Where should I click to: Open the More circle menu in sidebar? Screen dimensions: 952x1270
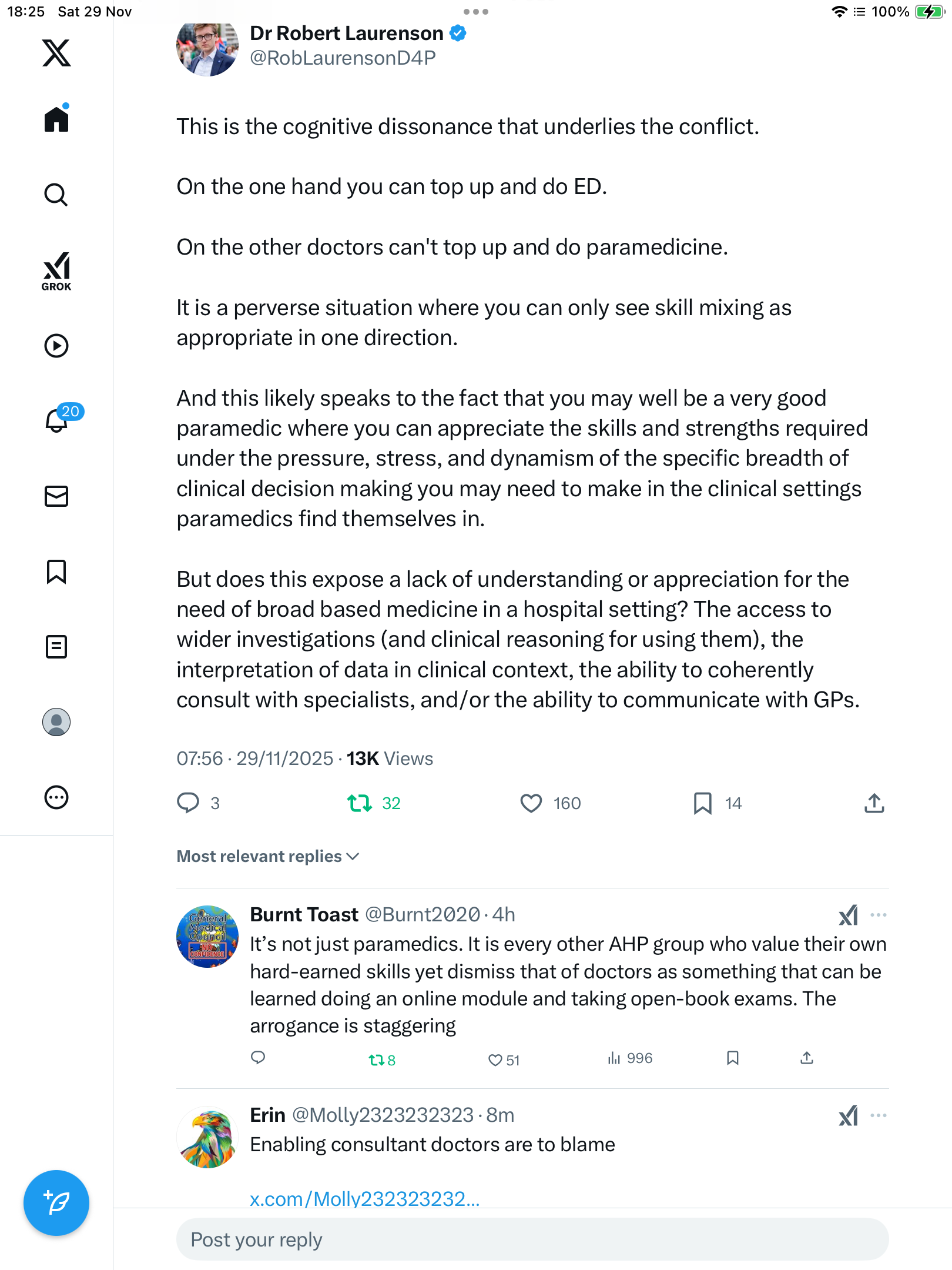[x=56, y=797]
